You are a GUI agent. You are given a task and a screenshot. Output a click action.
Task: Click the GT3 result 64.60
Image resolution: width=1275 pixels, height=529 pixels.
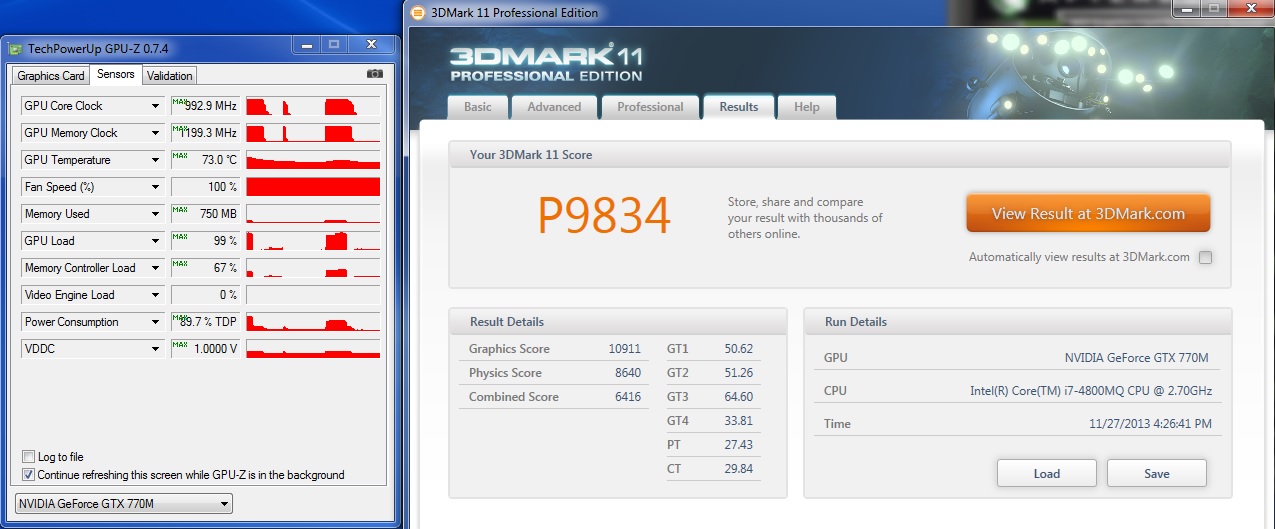pyautogui.click(x=738, y=397)
